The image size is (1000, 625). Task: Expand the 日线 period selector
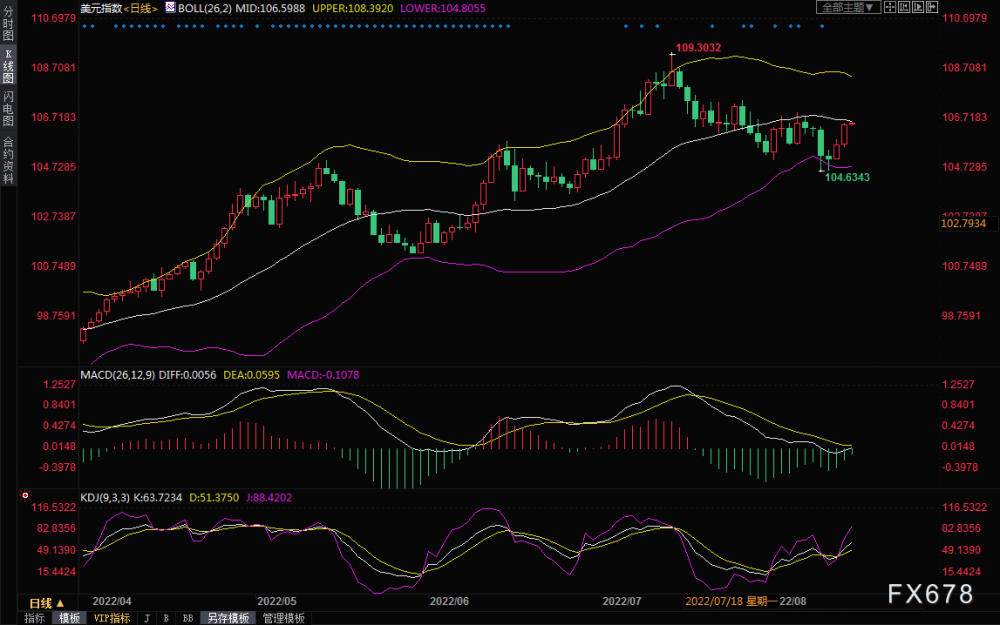pyautogui.click(x=47, y=603)
